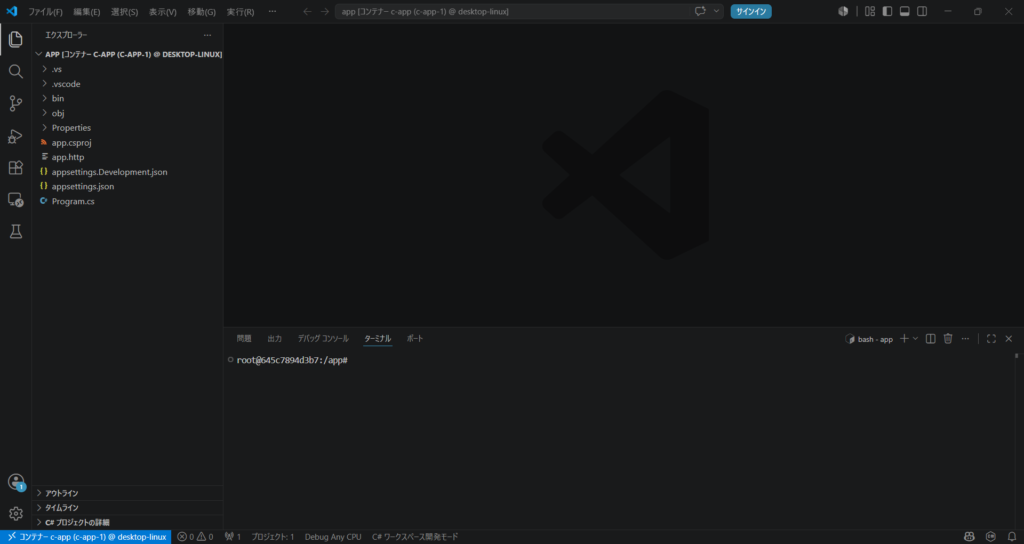Toggle the bottom panel visibility
The image size is (1024, 544).
tap(904, 11)
